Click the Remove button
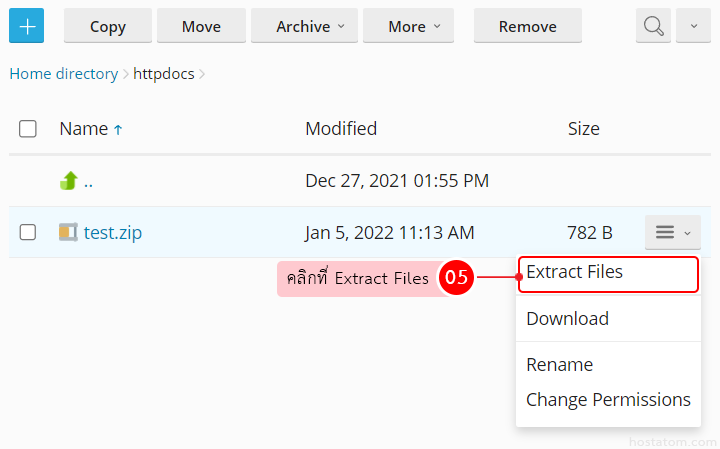 point(528,26)
